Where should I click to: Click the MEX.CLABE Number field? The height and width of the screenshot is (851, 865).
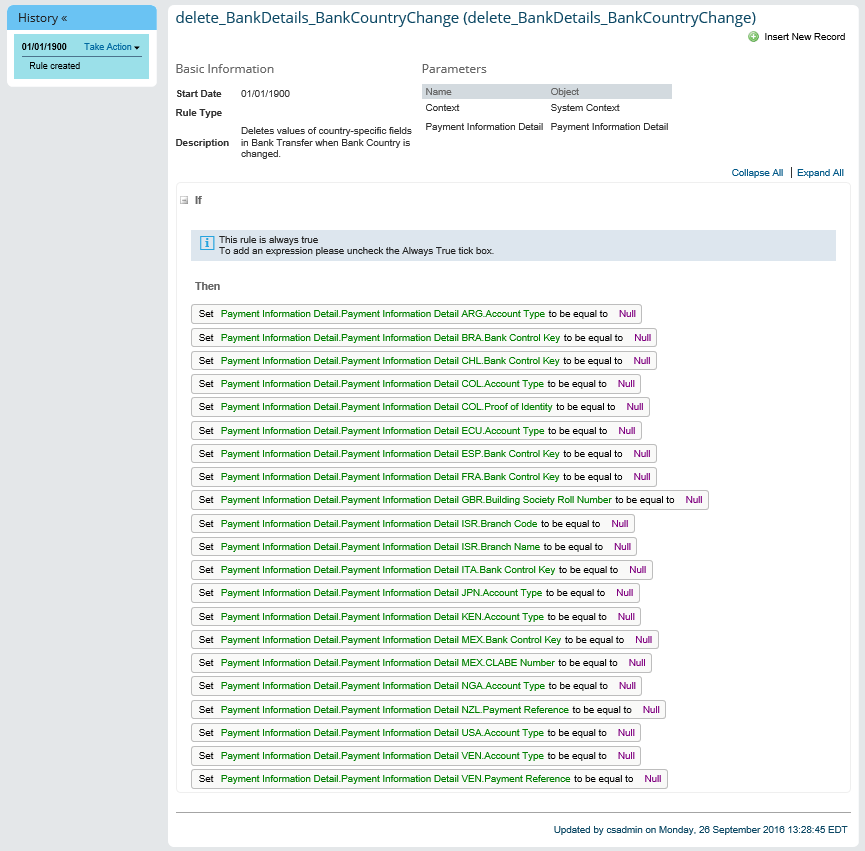387,663
